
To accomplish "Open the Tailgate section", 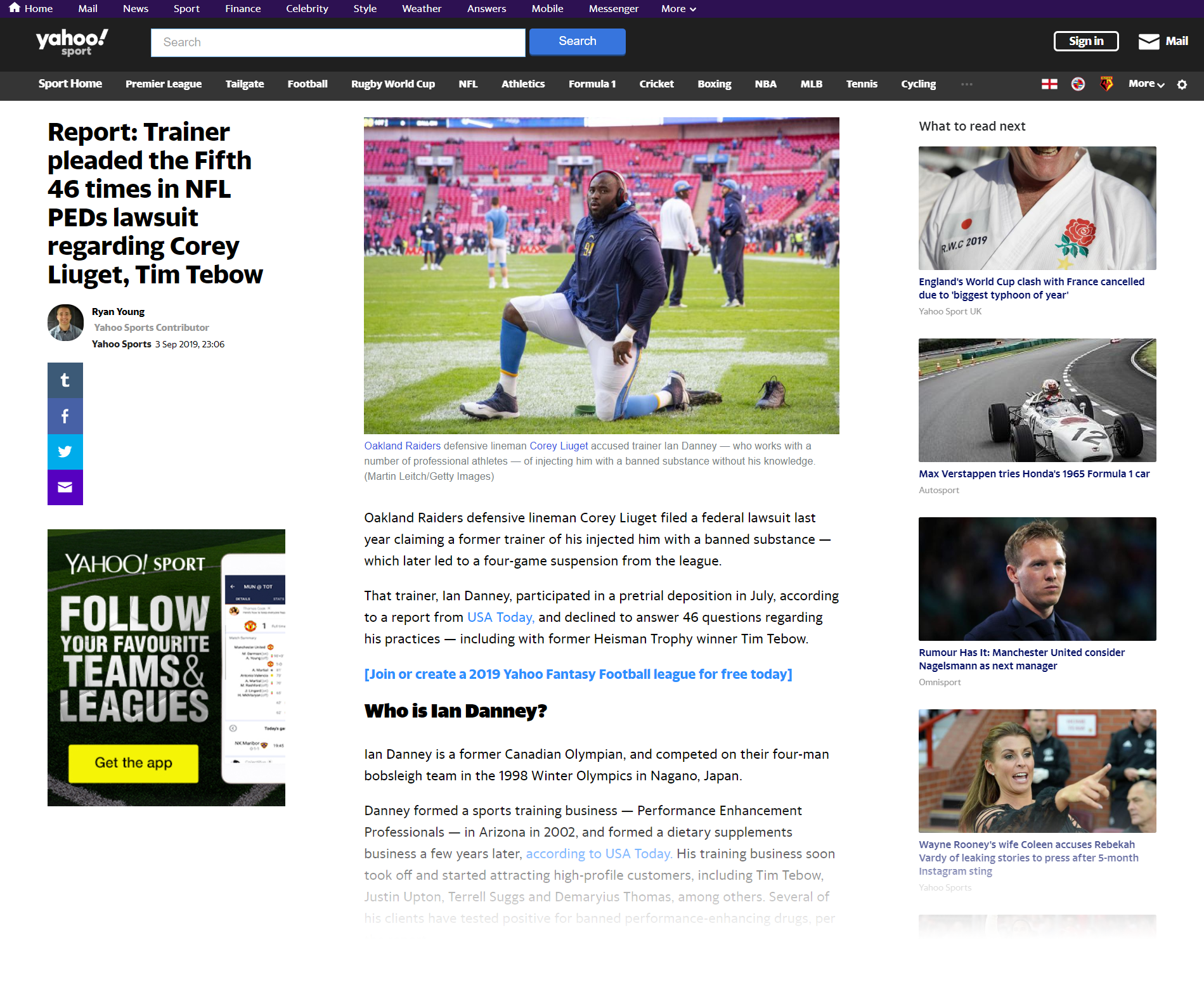I will pos(245,84).
